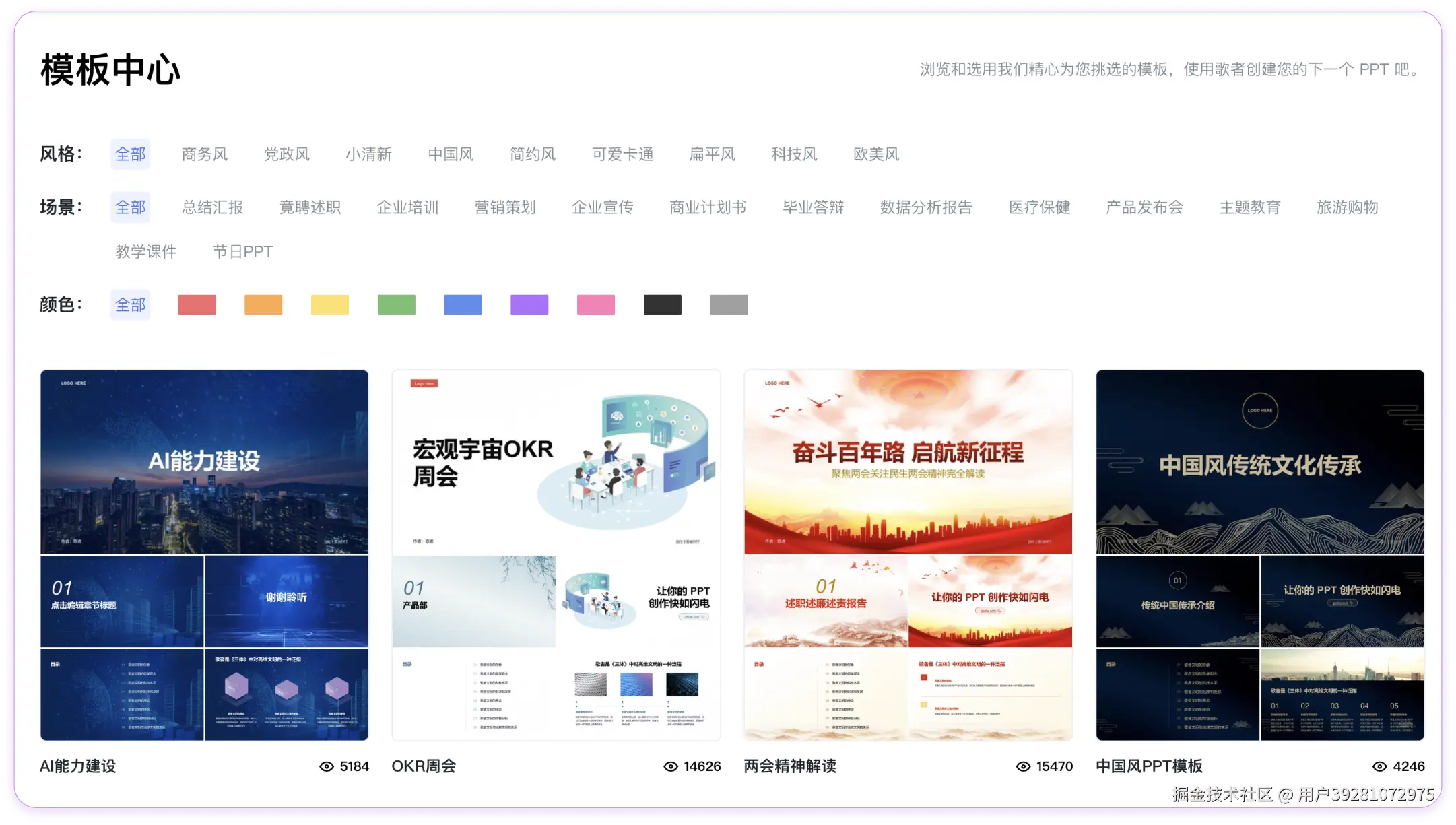Click eye view icon for 两会精神解读

(1023, 766)
